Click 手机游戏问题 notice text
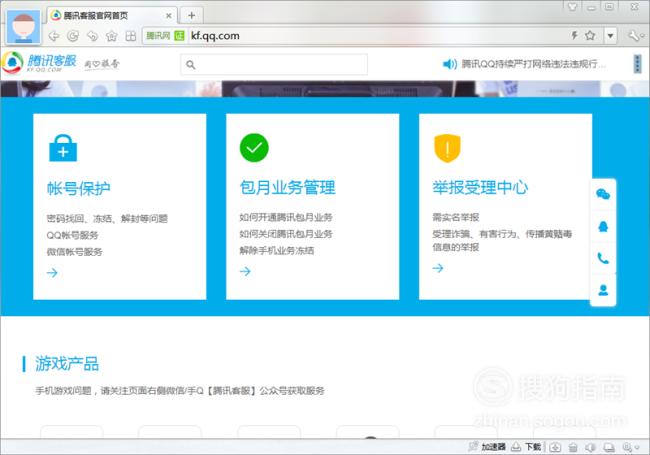650x455 pixels. (x=179, y=390)
